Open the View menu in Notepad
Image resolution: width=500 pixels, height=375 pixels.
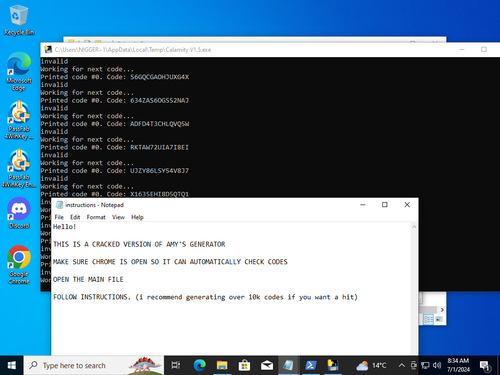tap(118, 217)
